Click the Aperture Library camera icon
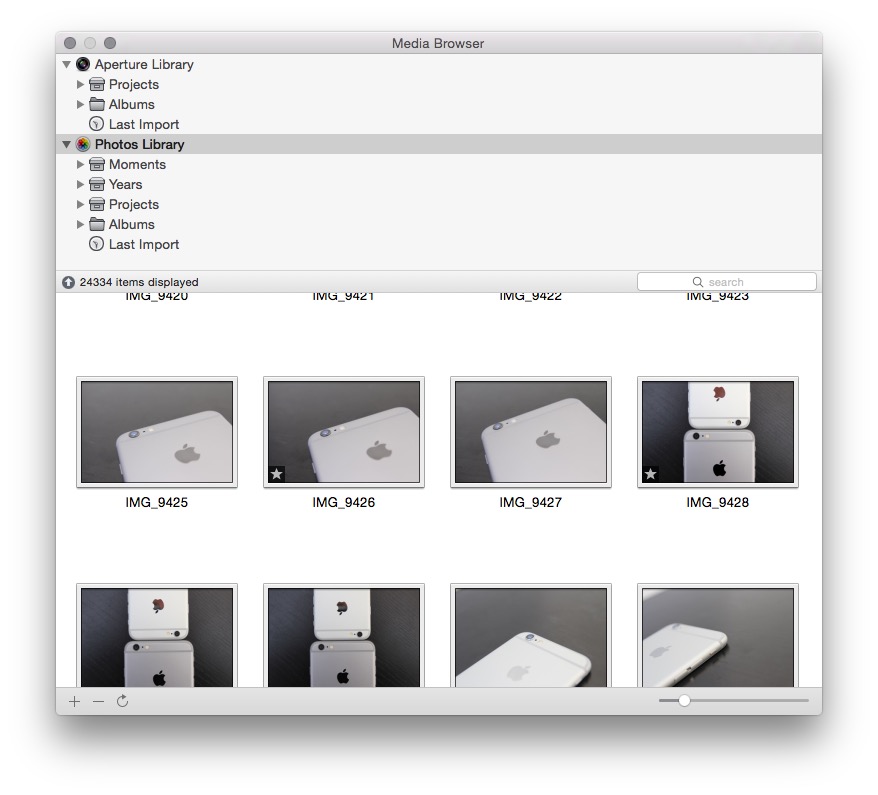The height and width of the screenshot is (795, 878). pos(83,64)
